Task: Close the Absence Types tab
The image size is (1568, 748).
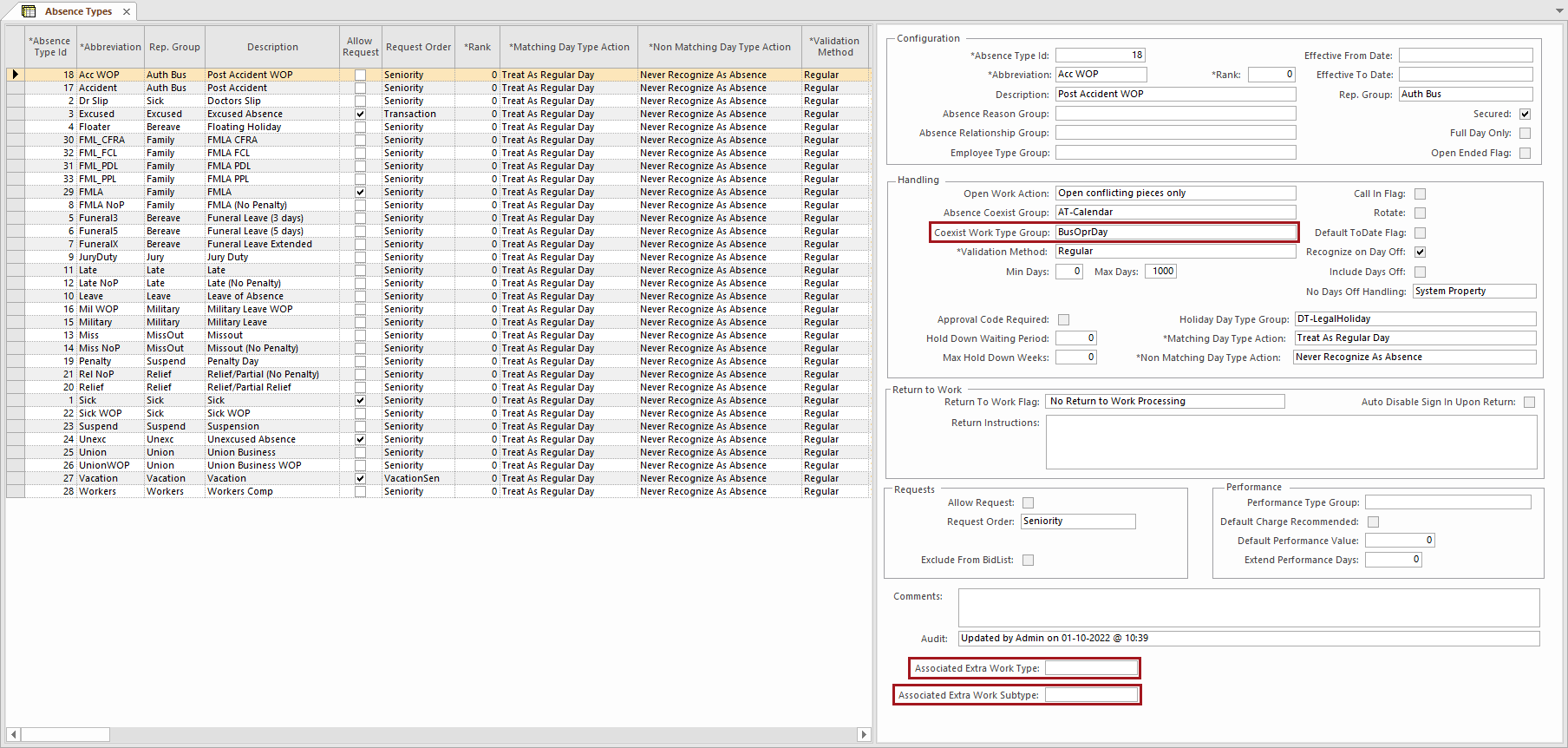Action: pyautogui.click(x=127, y=11)
